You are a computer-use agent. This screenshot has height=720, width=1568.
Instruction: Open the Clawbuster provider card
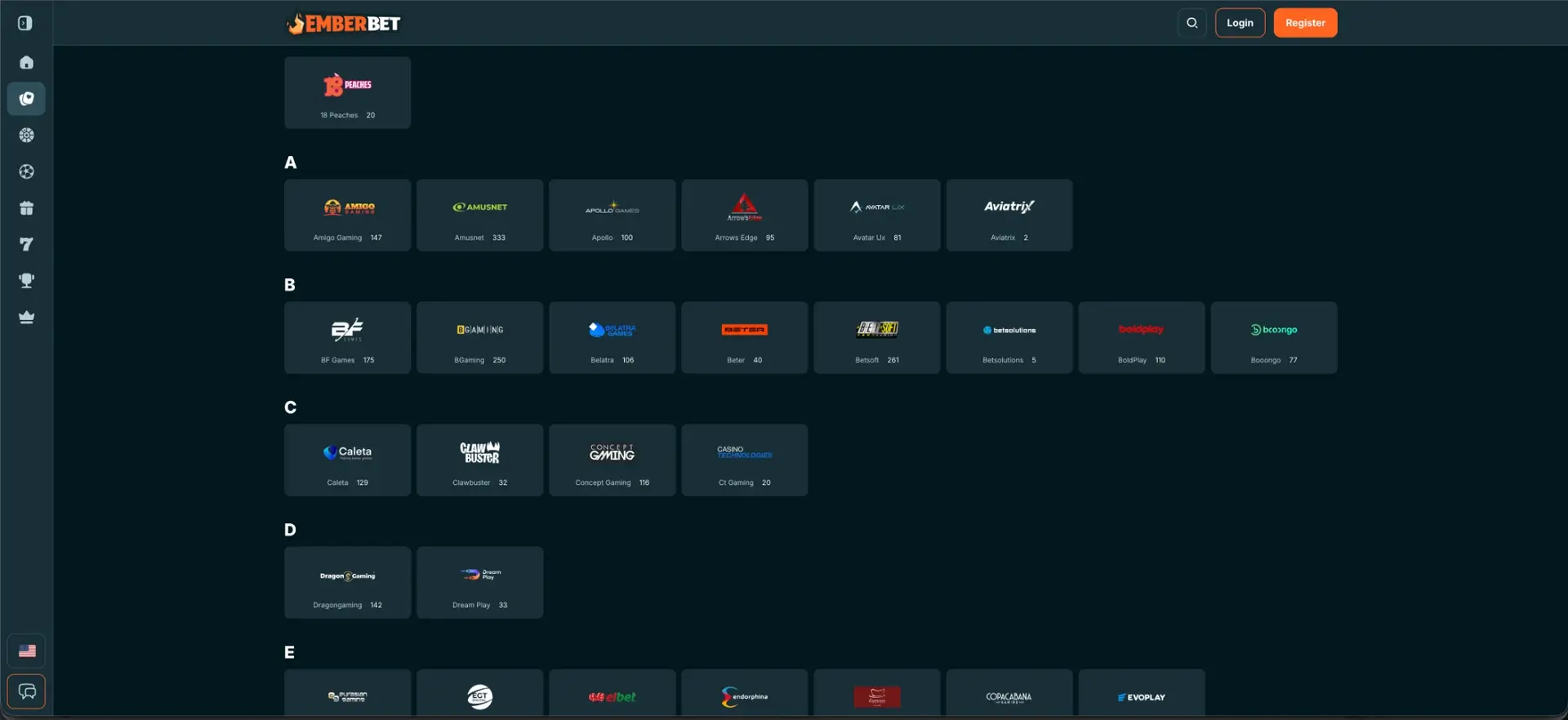479,460
